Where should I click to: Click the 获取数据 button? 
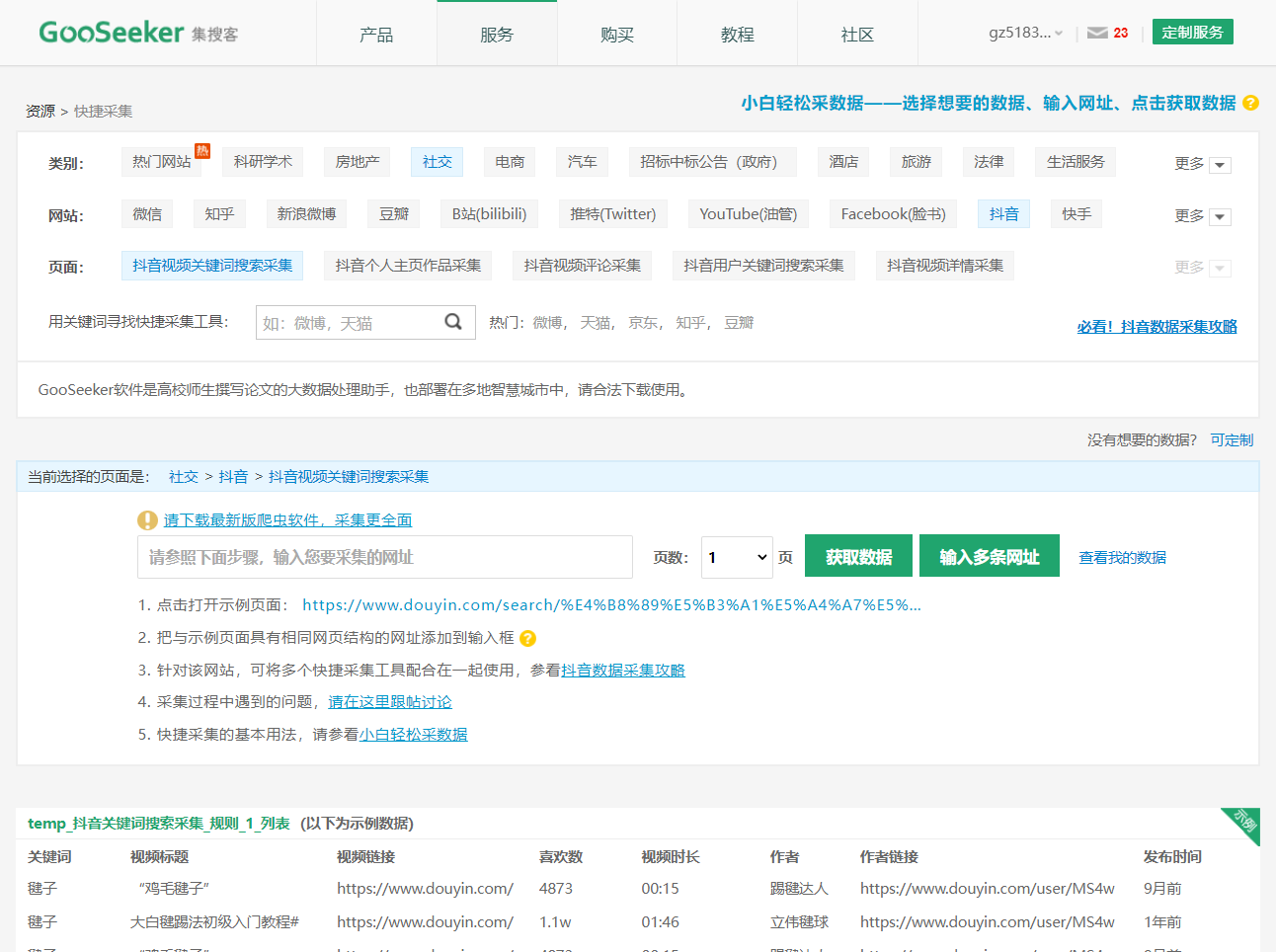[x=859, y=556]
